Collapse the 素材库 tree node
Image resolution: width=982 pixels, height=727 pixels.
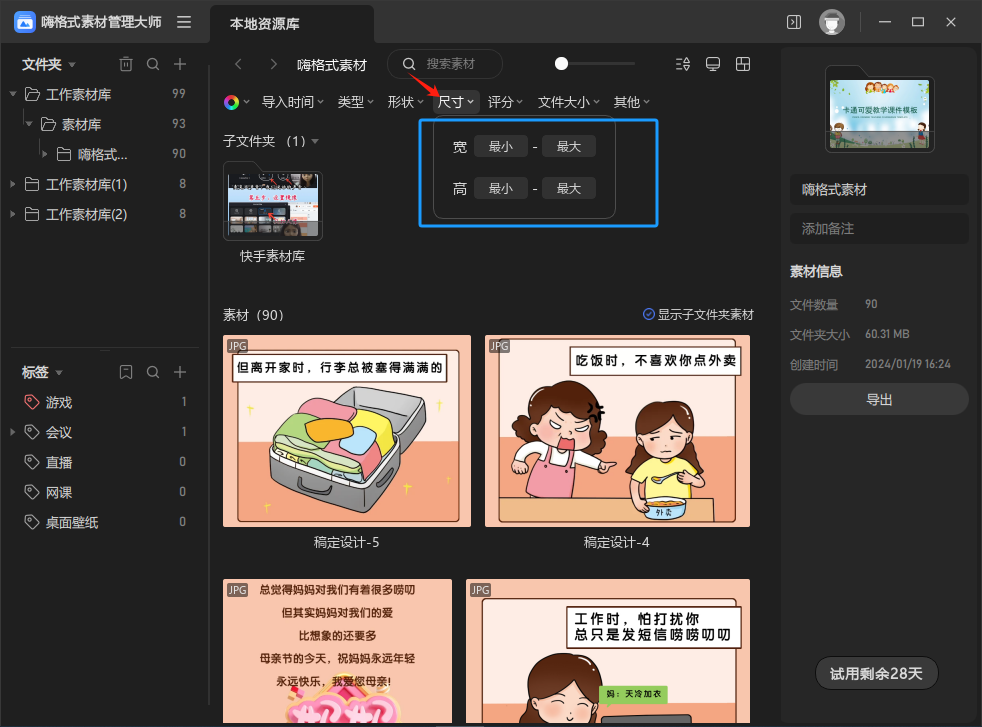coord(29,124)
